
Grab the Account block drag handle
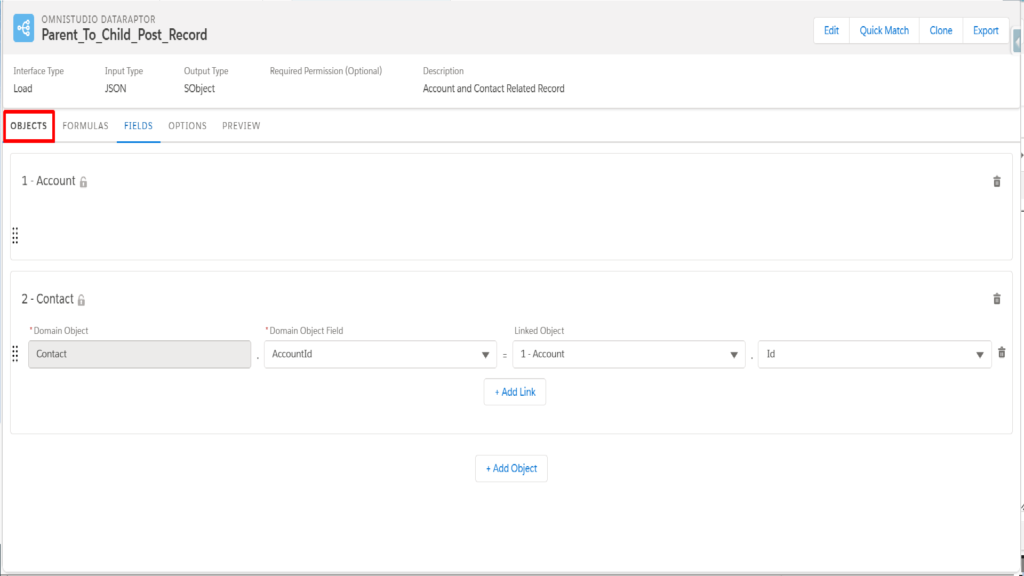pyautogui.click(x=15, y=235)
